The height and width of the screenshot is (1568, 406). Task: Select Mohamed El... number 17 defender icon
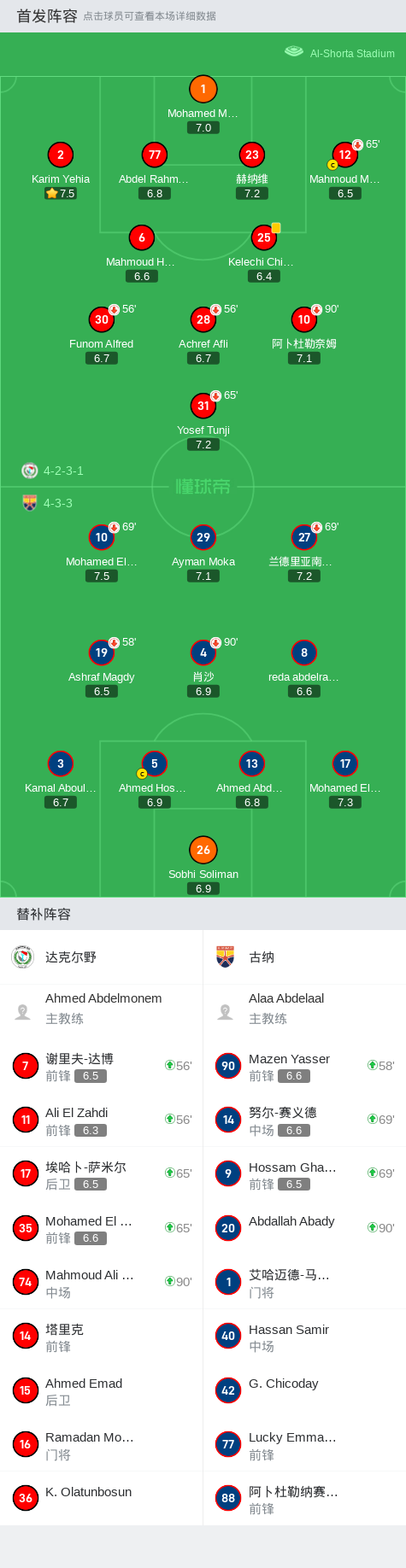[x=344, y=764]
